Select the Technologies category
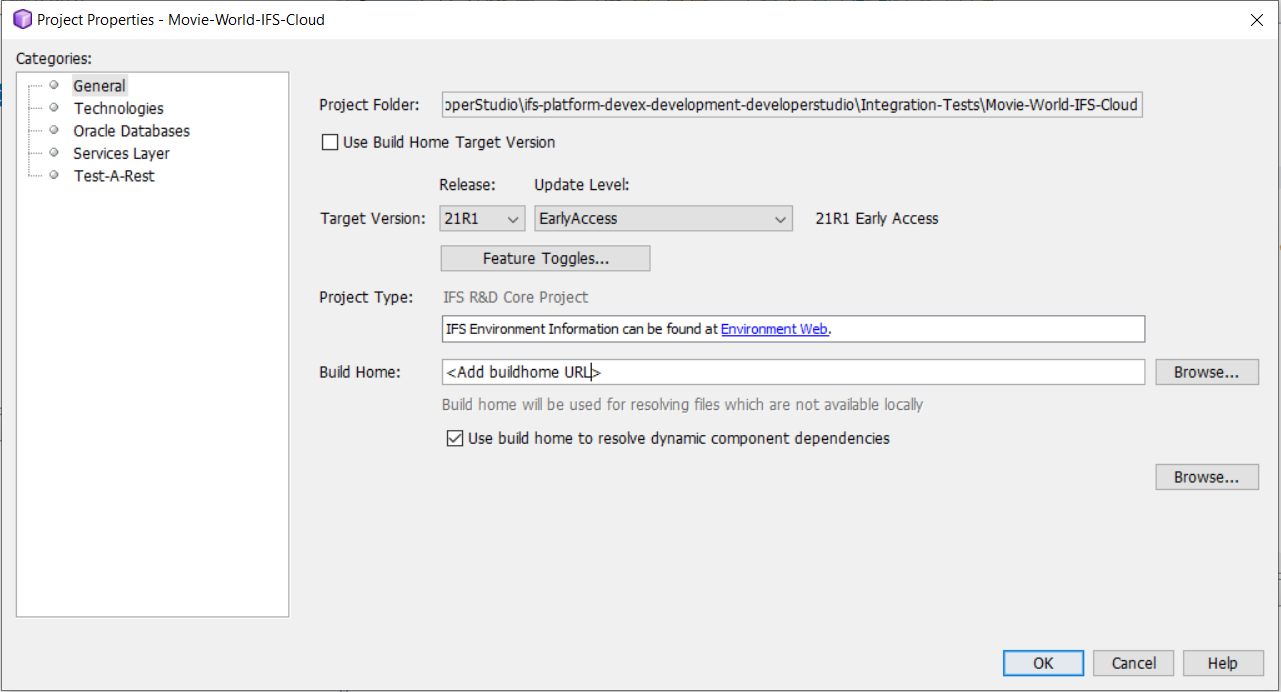1281x692 pixels. click(118, 108)
